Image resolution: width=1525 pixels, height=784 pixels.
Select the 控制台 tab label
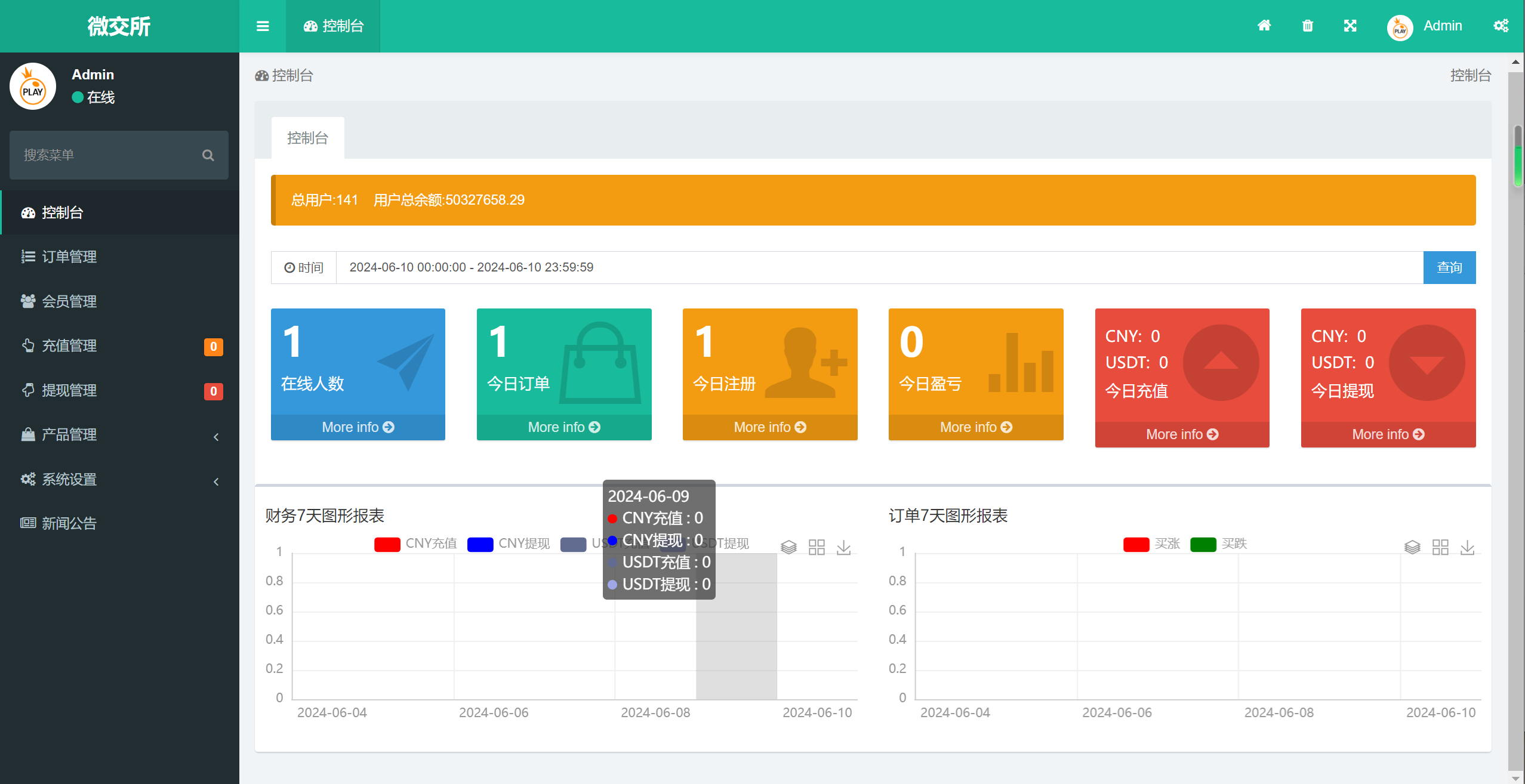[308, 138]
